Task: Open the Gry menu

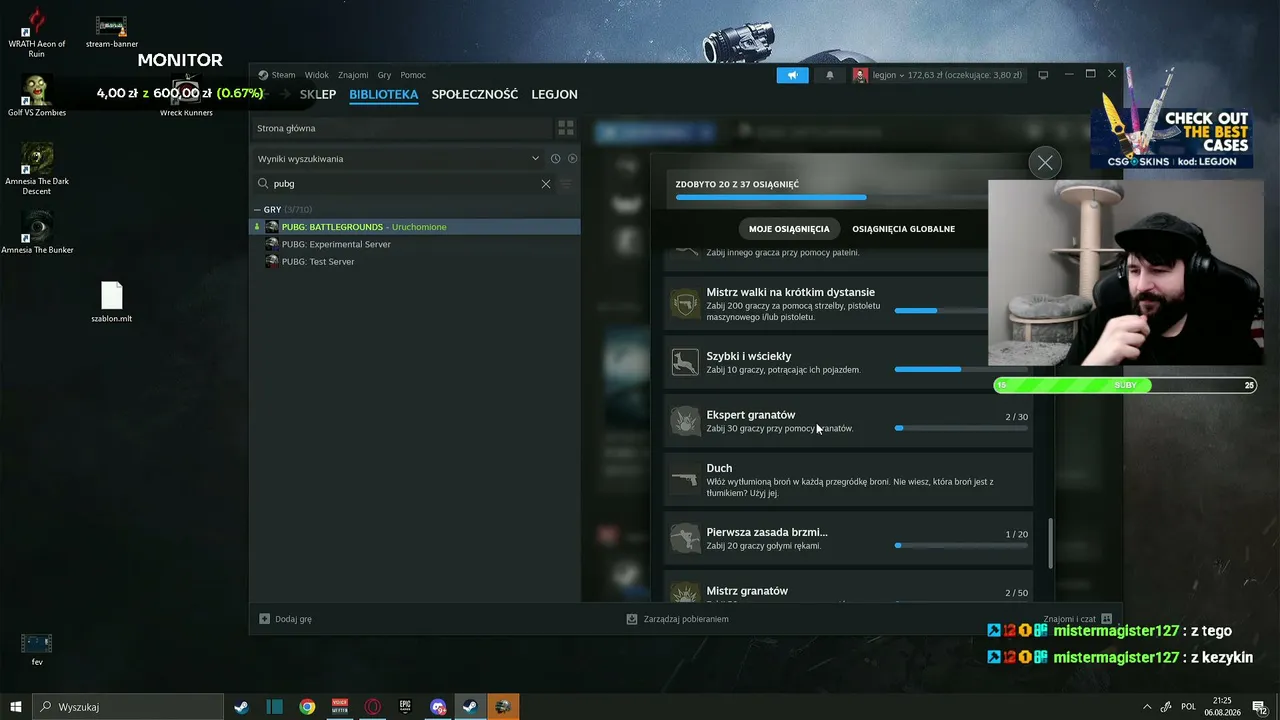Action: (x=384, y=75)
